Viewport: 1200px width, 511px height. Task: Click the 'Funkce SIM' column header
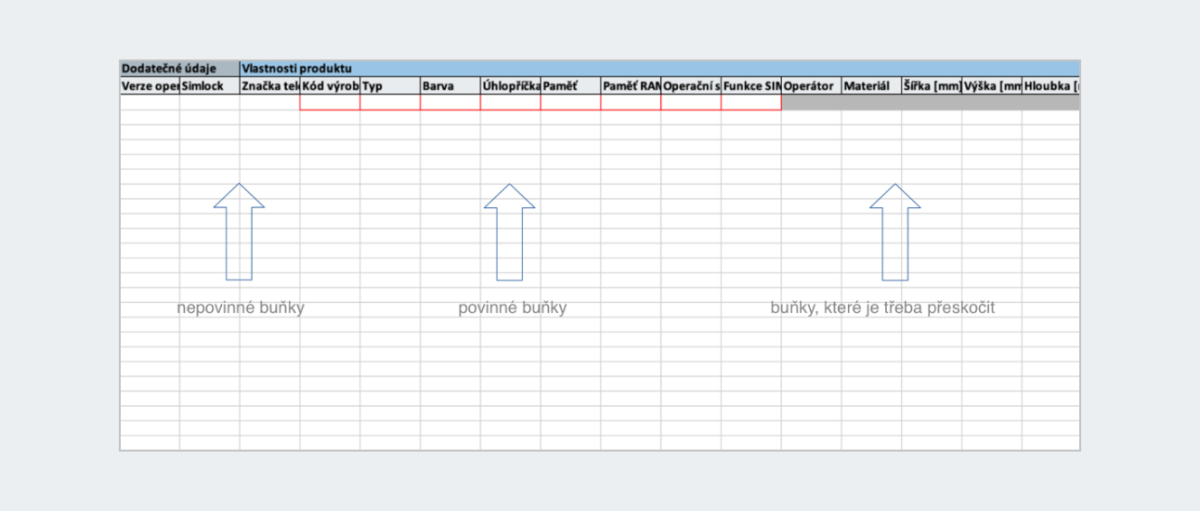coord(751,86)
